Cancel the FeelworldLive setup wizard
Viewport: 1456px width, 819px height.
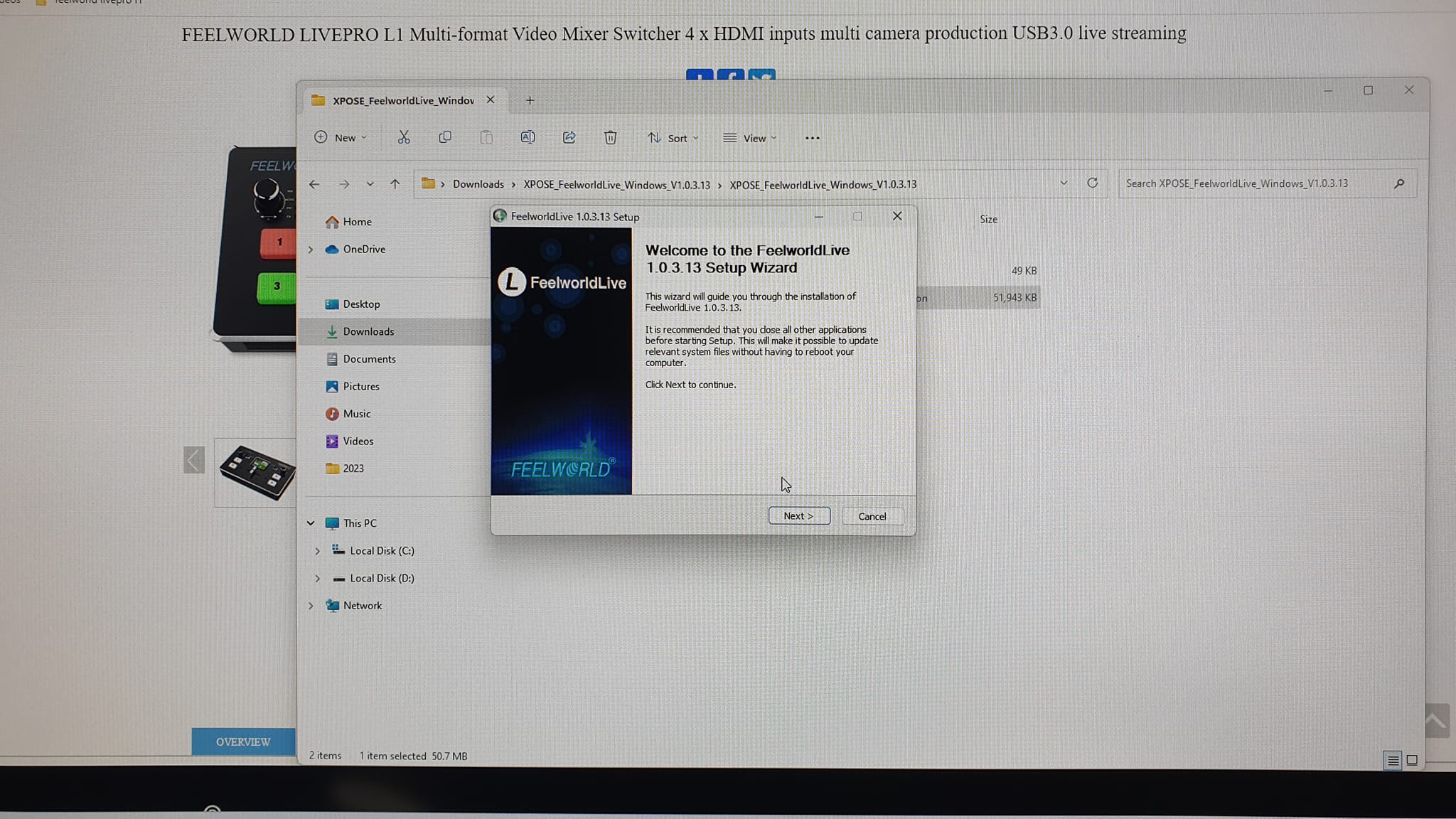(872, 516)
